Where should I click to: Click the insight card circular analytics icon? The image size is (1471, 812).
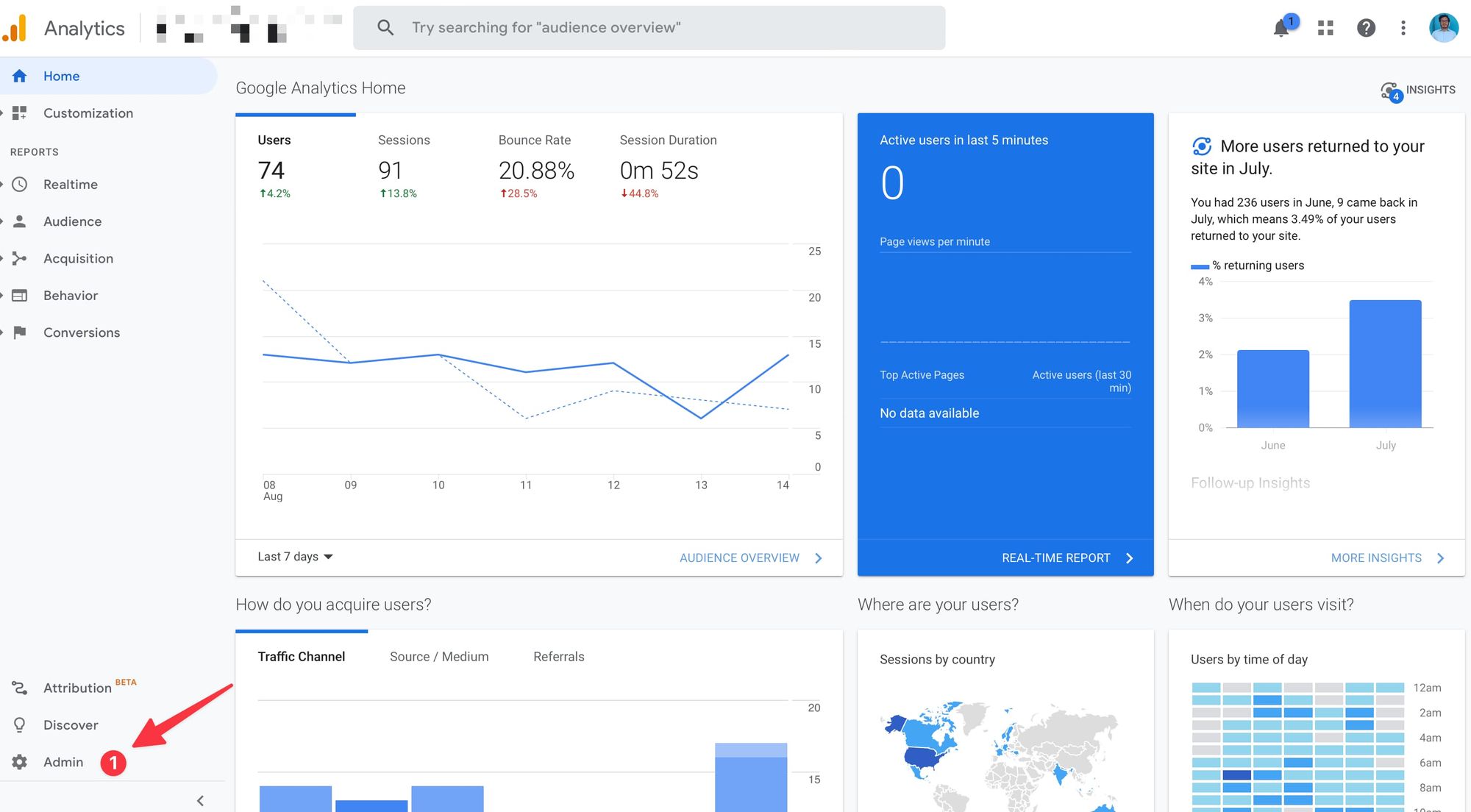1202,146
